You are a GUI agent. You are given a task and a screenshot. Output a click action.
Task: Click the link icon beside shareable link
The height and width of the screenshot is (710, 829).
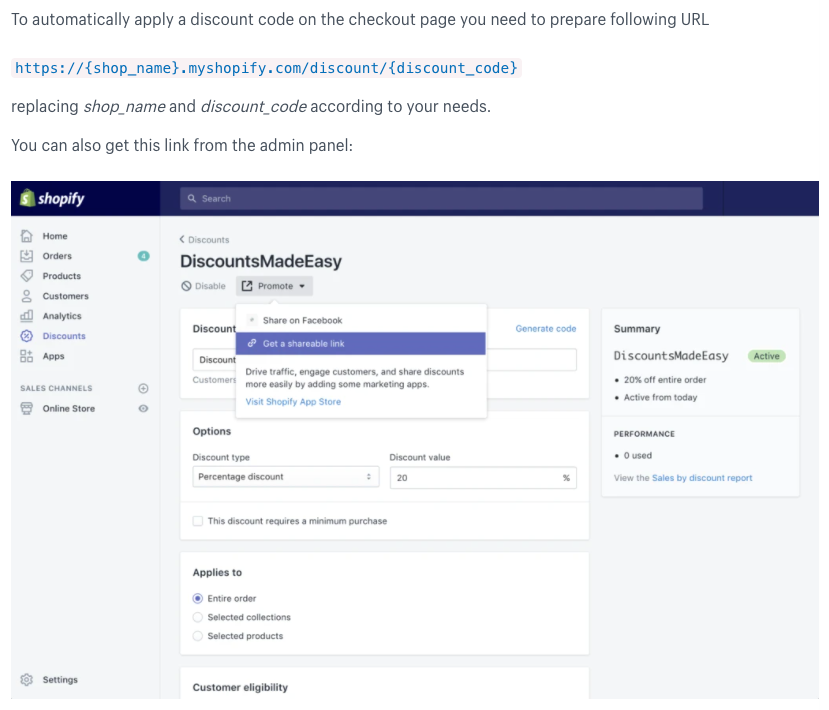tap(252, 343)
